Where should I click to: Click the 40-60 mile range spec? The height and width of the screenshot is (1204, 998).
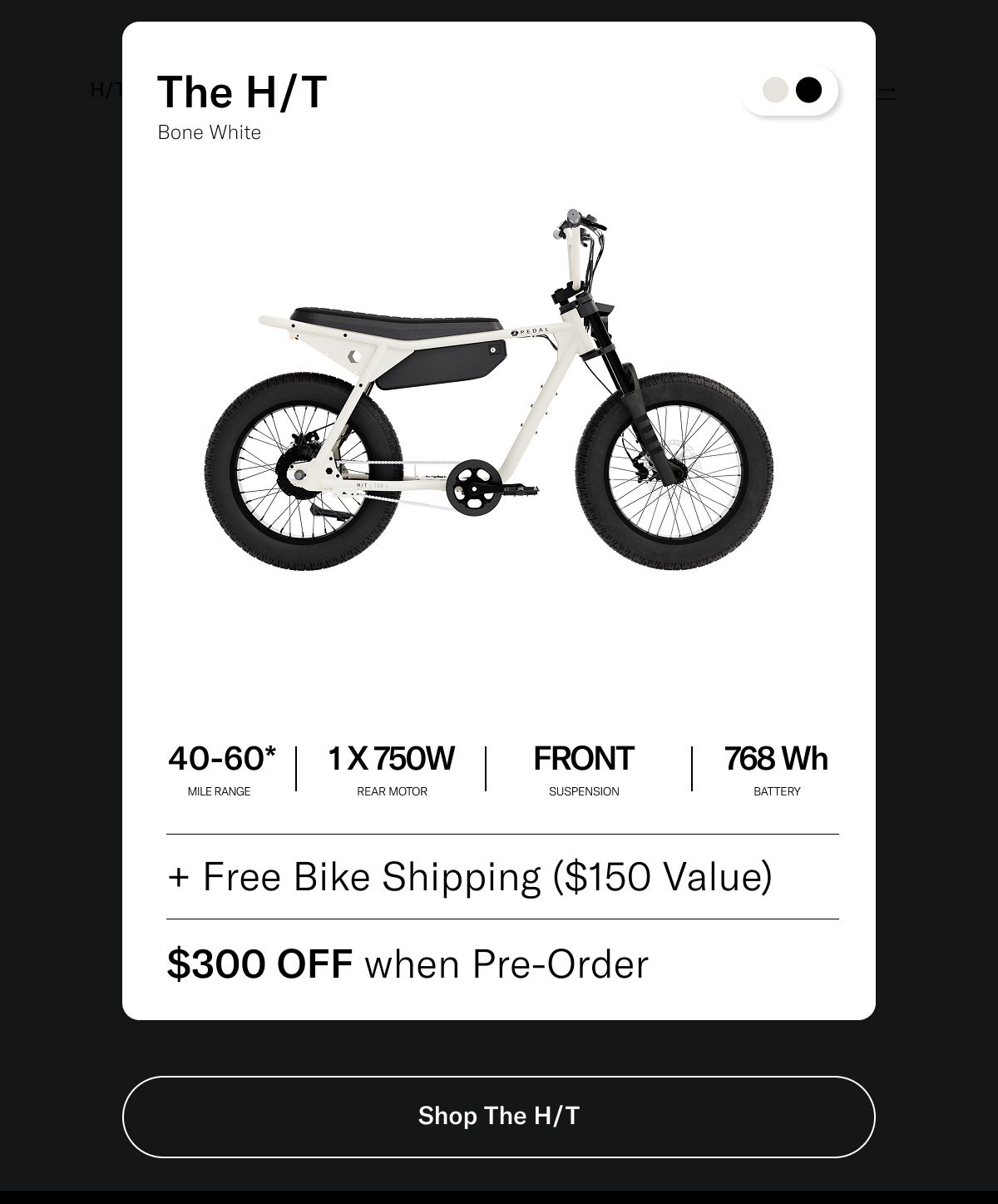220,770
